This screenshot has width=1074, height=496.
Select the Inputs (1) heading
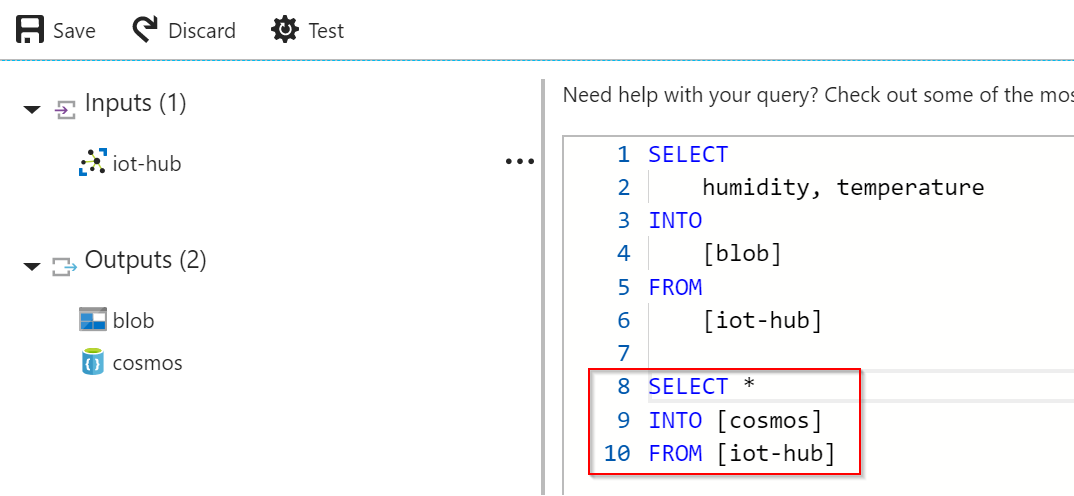(x=136, y=103)
